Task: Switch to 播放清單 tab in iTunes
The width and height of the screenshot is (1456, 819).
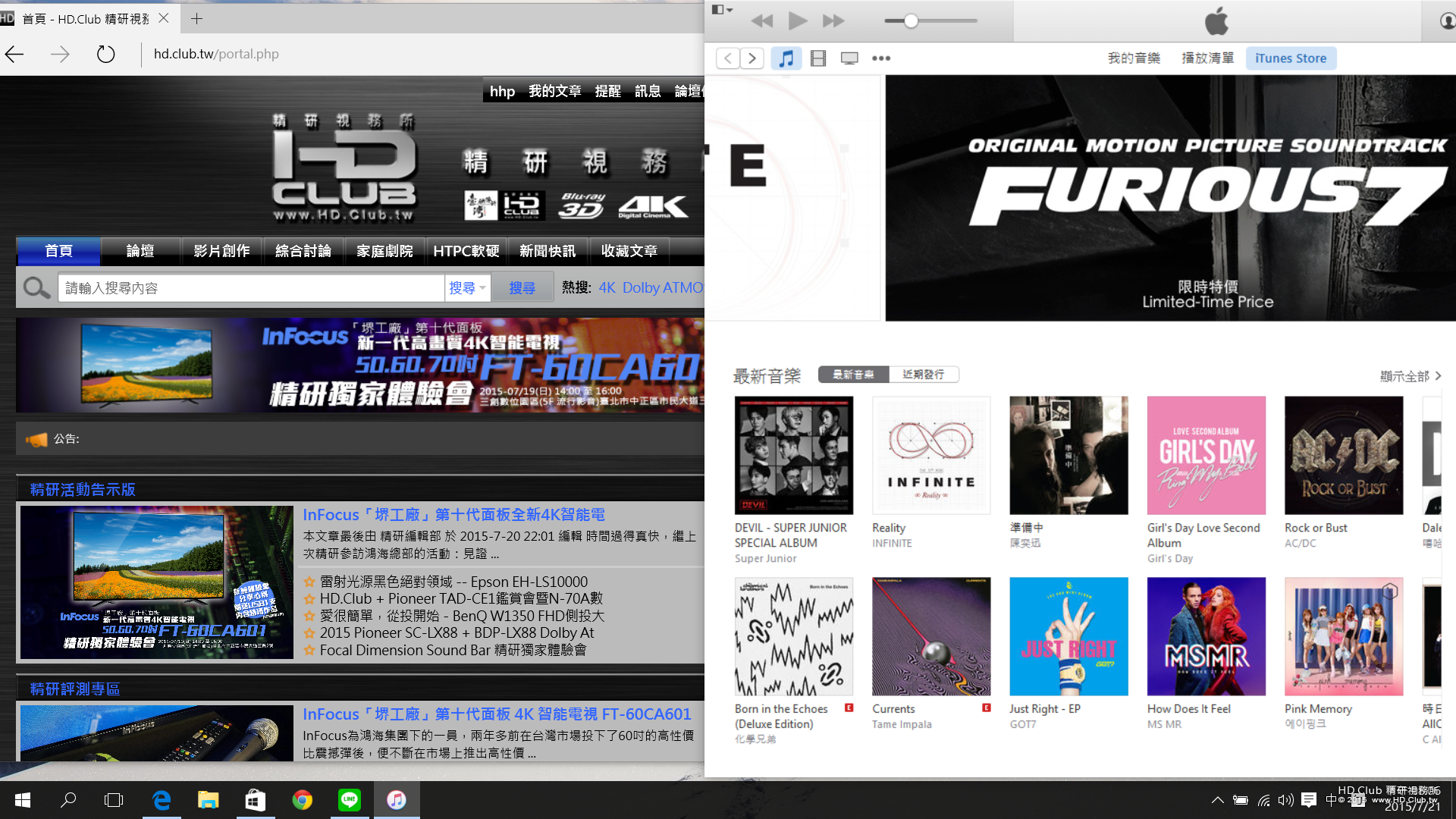Action: [x=1207, y=58]
